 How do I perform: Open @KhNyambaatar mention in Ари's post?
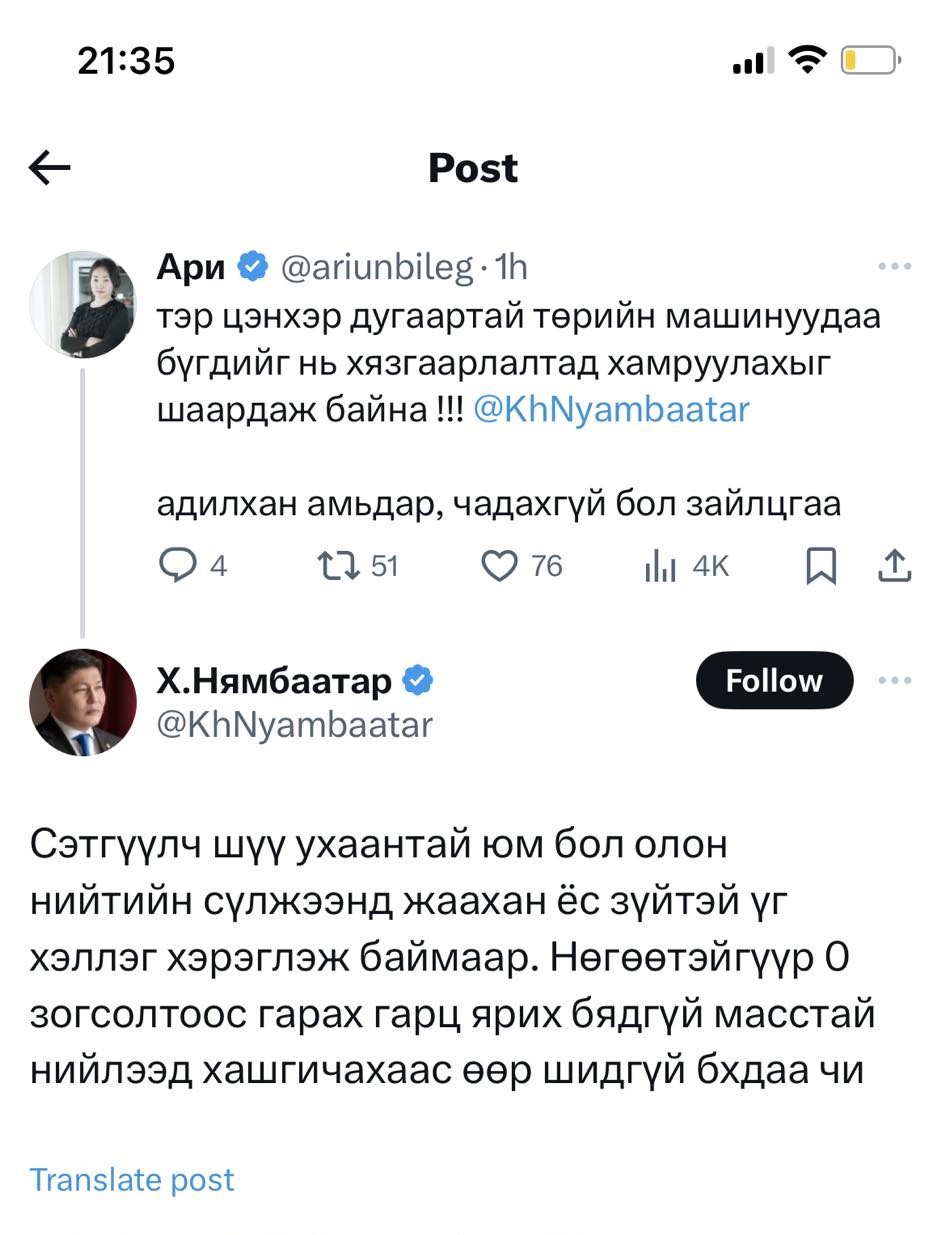coord(610,410)
